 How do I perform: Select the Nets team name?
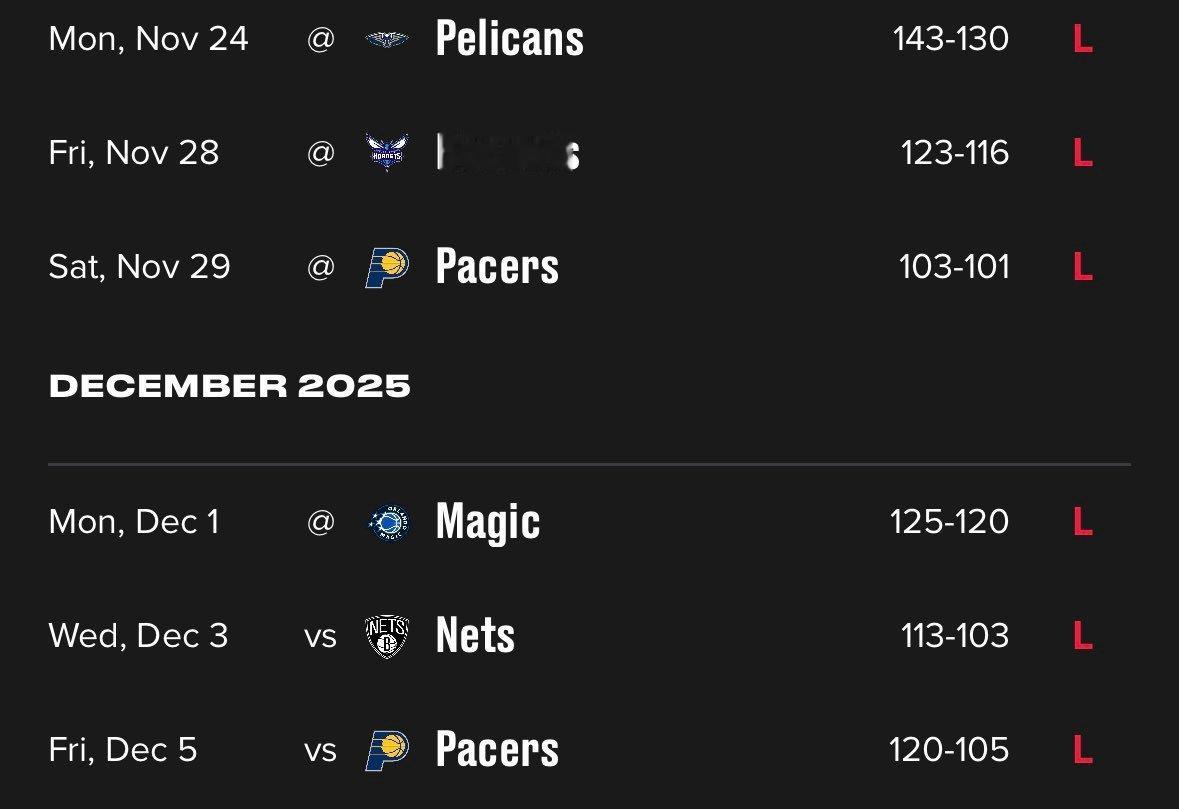(475, 636)
